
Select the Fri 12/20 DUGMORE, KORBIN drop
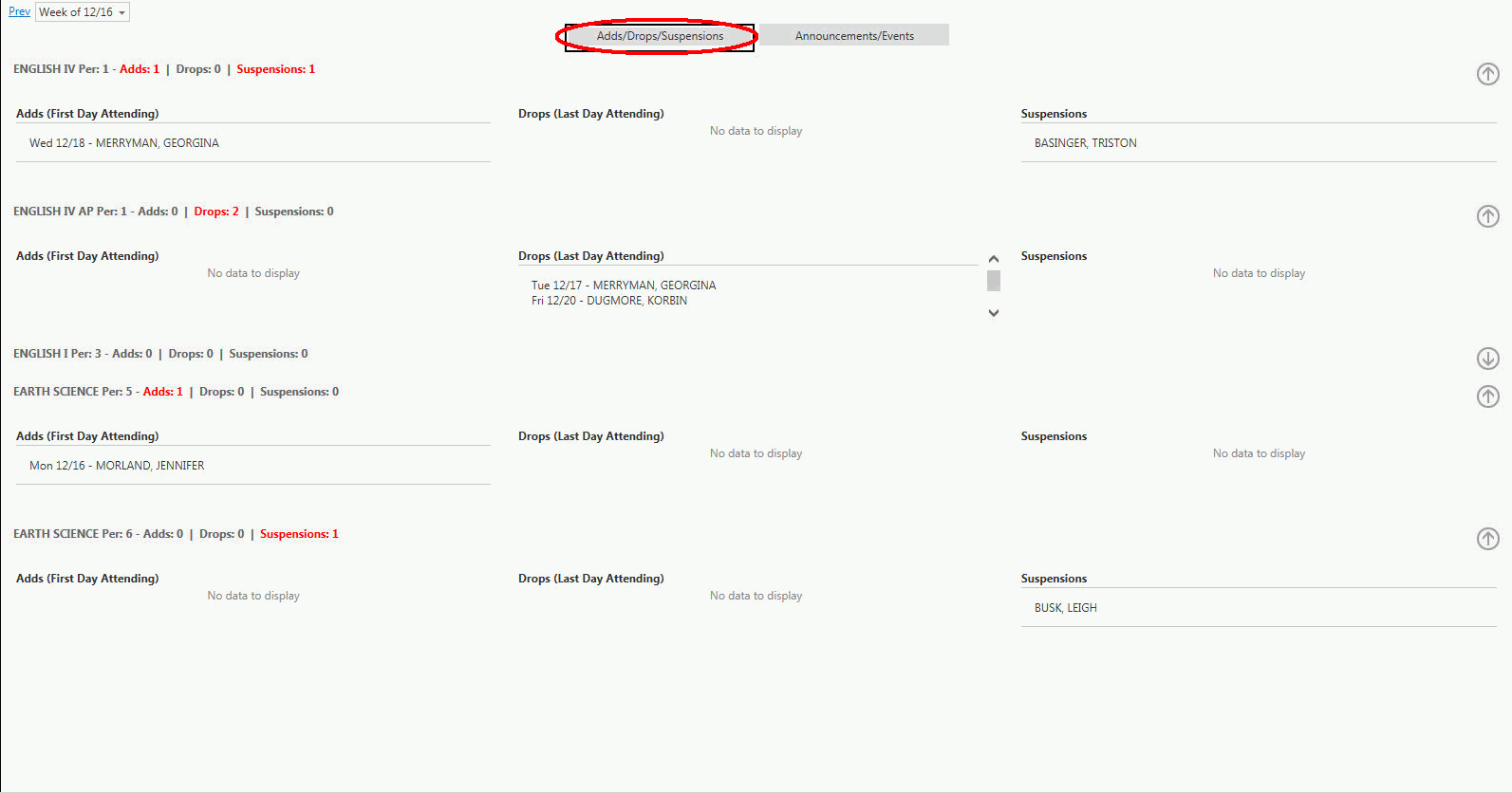pos(609,301)
